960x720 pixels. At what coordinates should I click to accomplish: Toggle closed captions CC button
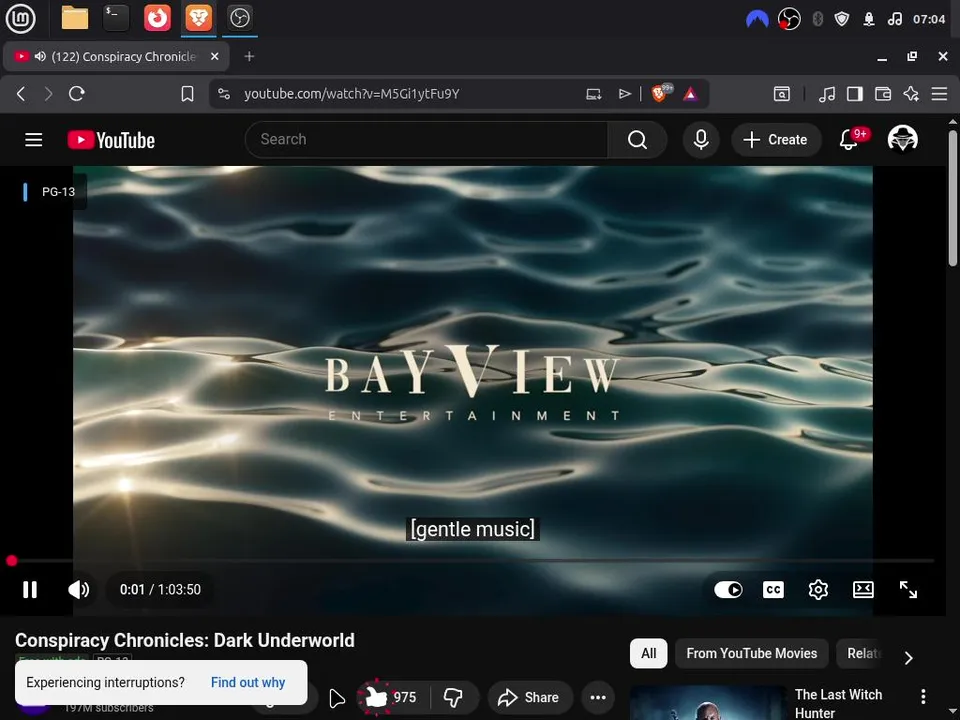(773, 590)
